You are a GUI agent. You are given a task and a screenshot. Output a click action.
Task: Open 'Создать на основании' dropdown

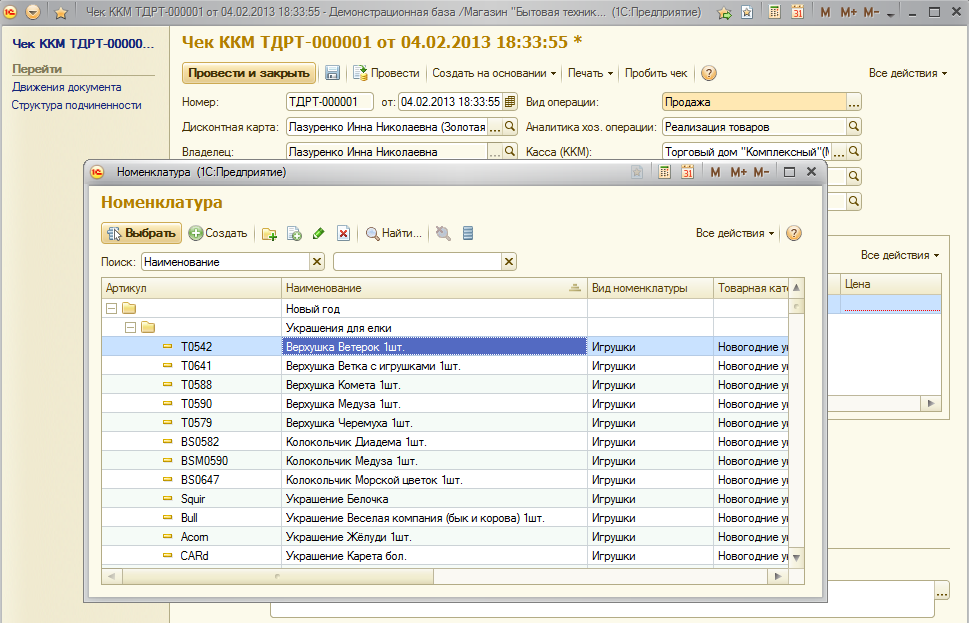(494, 73)
